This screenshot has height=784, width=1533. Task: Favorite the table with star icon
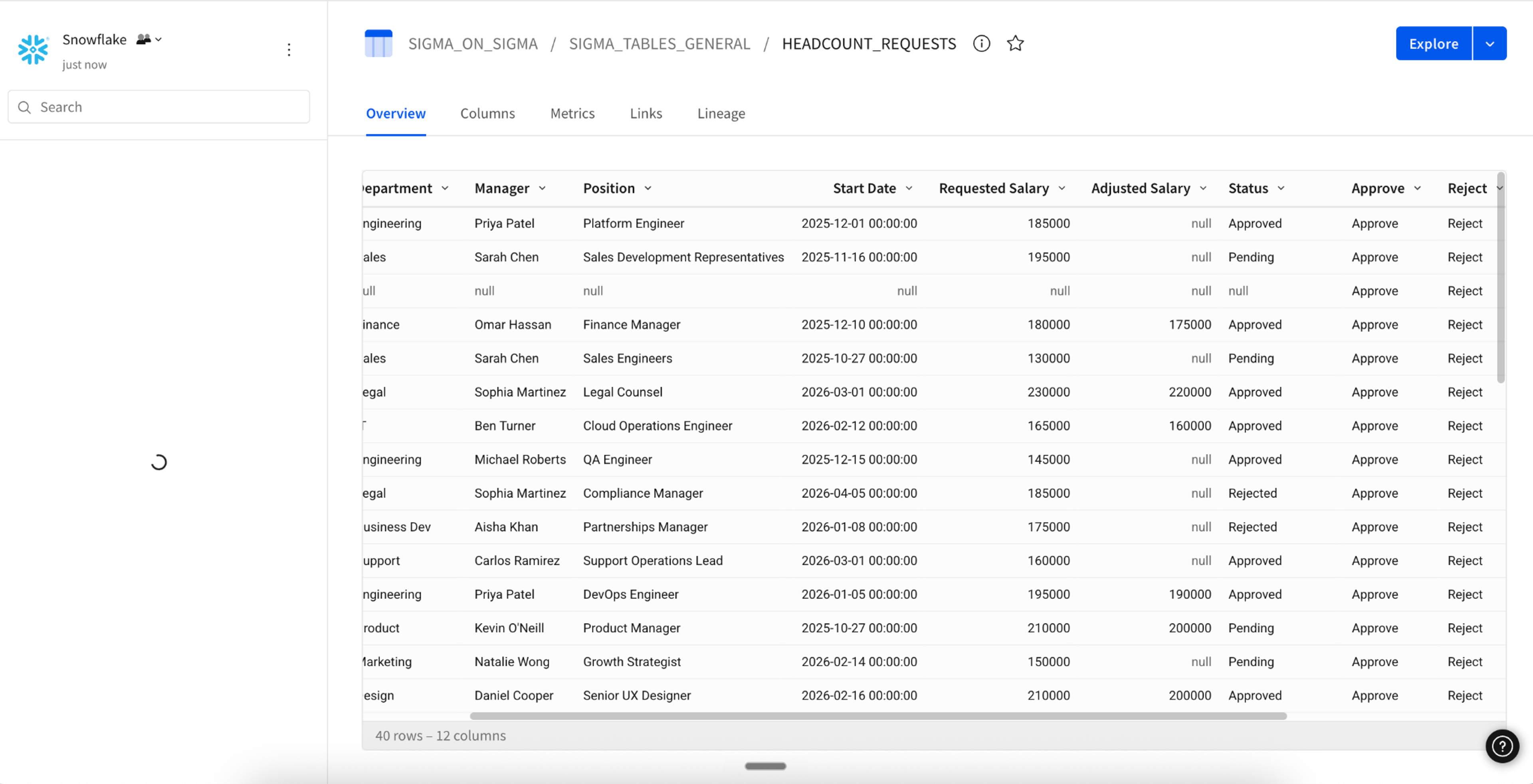point(1015,43)
